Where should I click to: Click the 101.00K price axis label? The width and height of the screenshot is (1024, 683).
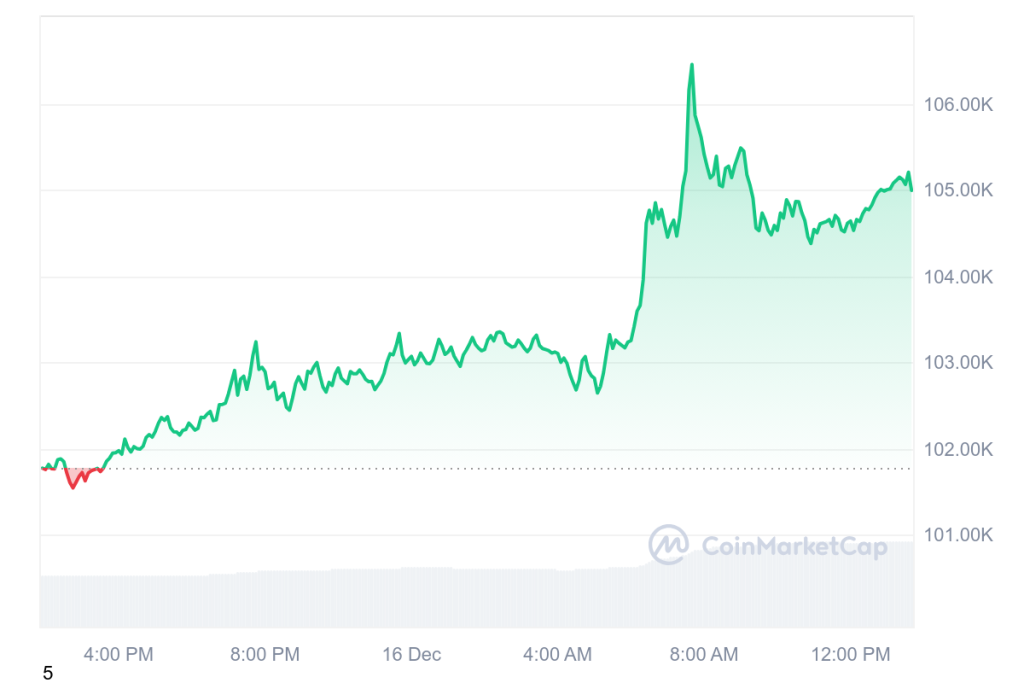959,536
